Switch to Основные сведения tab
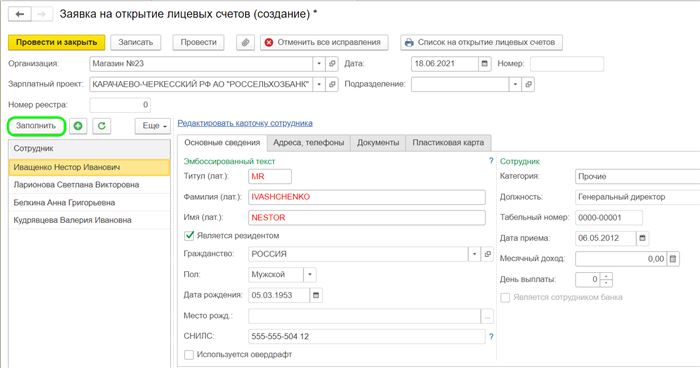The image size is (700, 368). coord(222,143)
